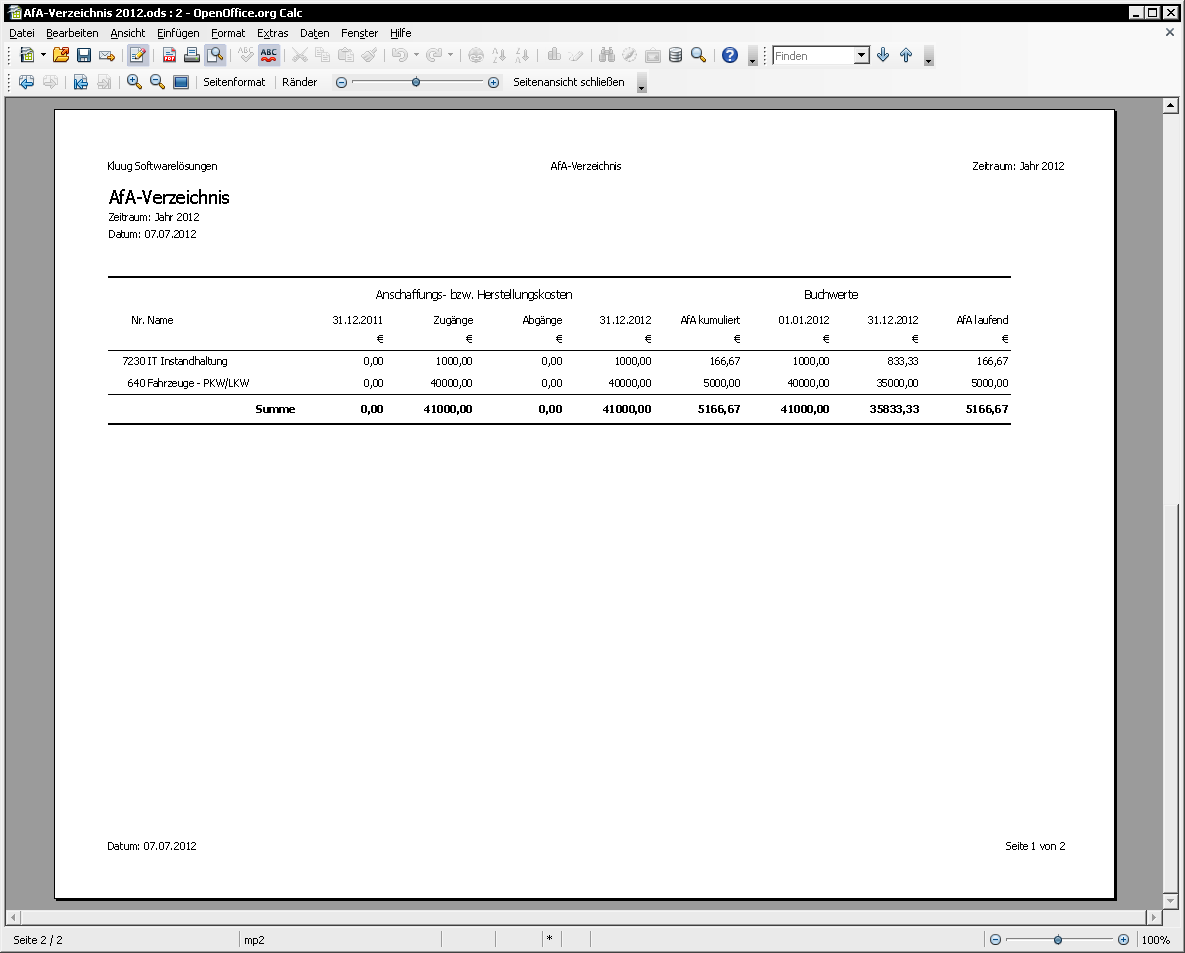Toggle the Edit File mode button
The image size is (1185, 953).
coord(138,56)
